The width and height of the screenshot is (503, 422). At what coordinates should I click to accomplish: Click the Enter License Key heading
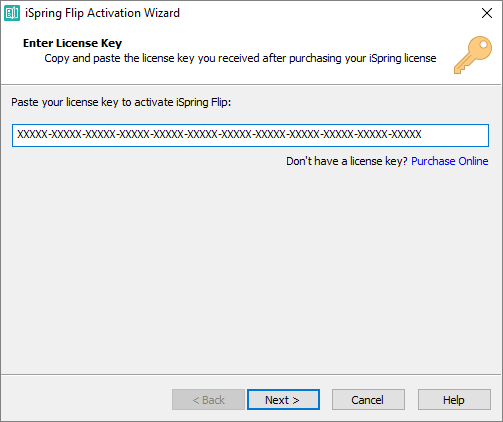point(72,43)
